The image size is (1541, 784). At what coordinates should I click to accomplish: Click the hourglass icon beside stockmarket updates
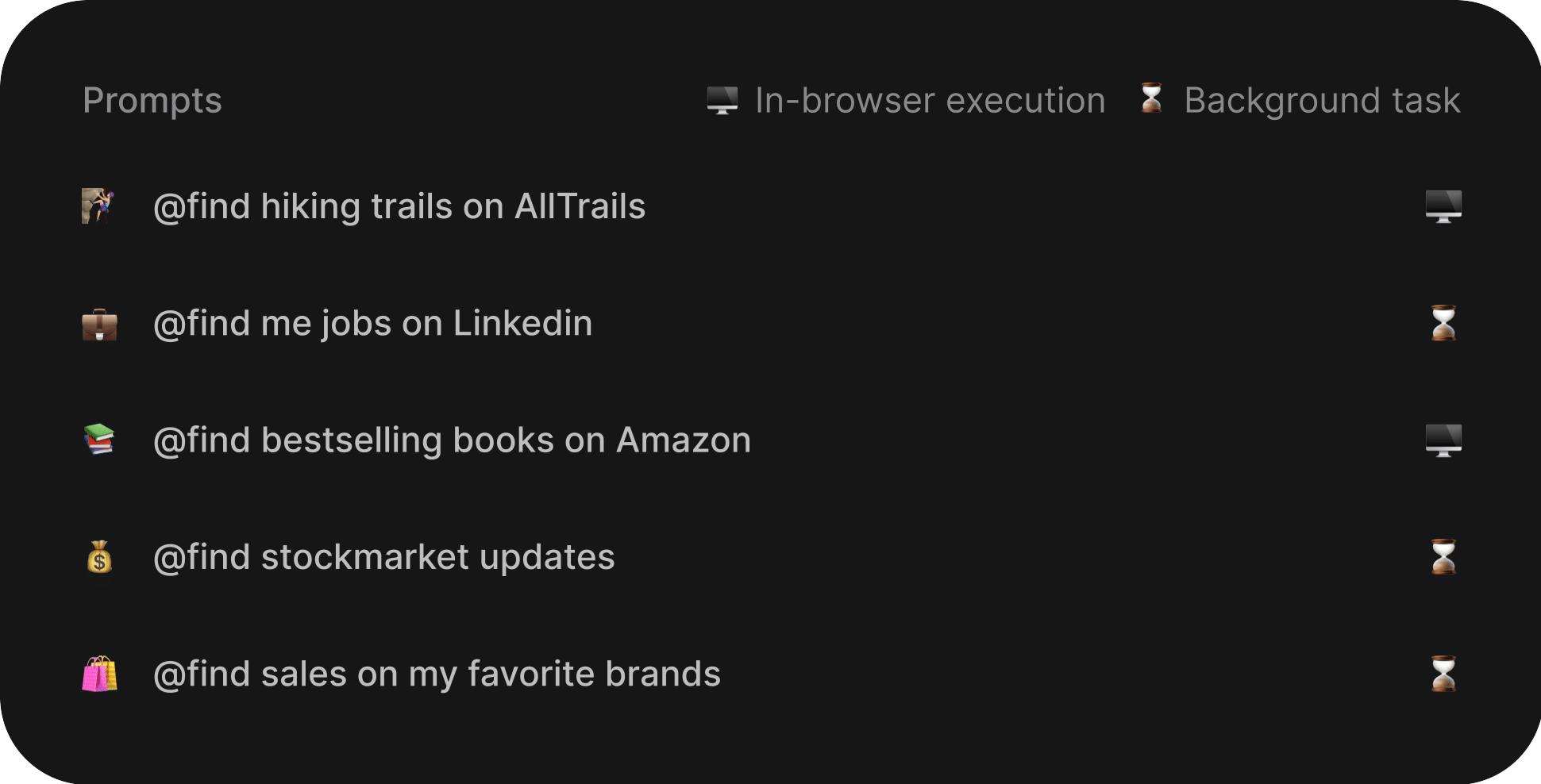[1443, 557]
